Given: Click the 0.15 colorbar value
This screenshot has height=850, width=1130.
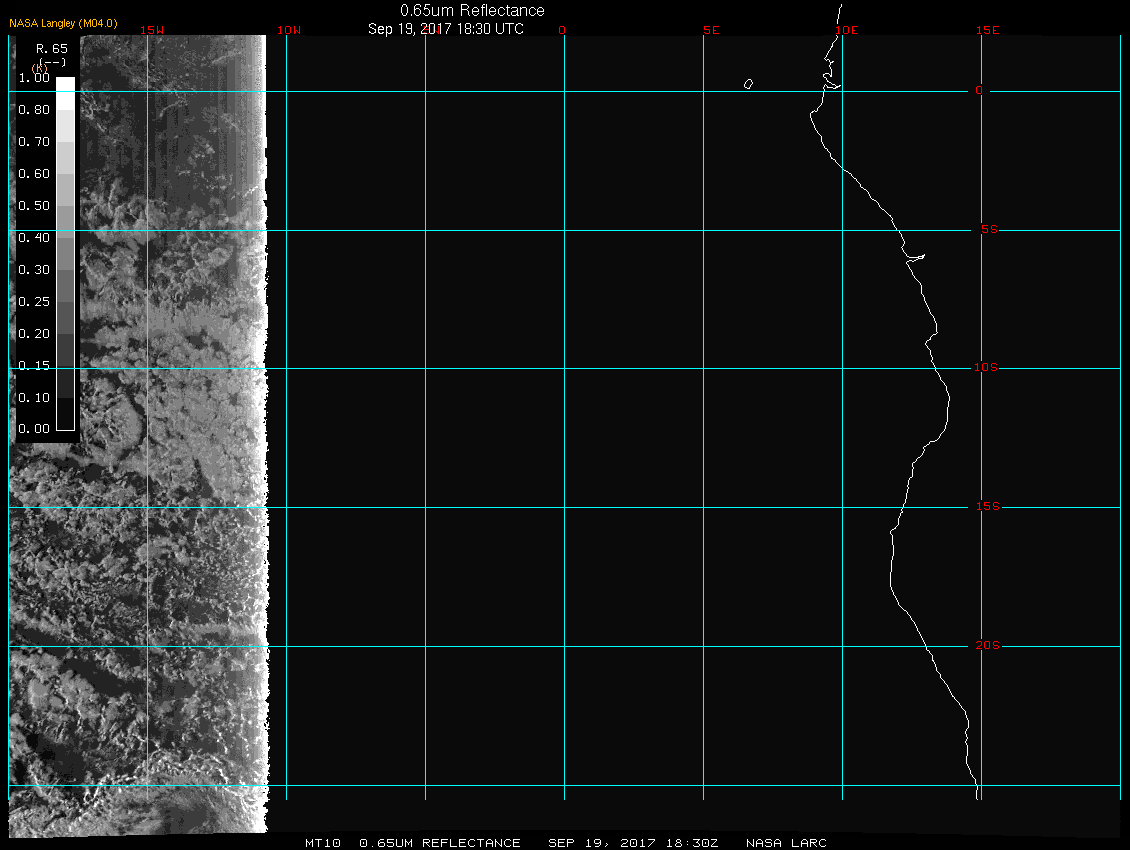Looking at the screenshot, I should 34,366.
